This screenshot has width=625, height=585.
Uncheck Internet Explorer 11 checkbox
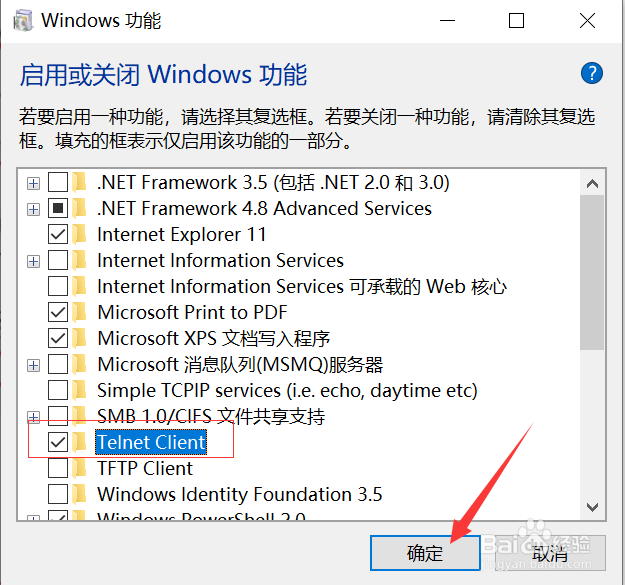click(58, 235)
